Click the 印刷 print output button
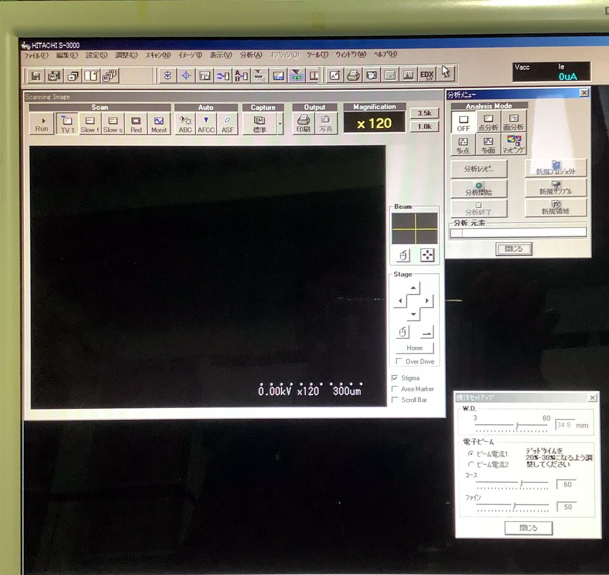This screenshot has width=609, height=575. pos(303,124)
